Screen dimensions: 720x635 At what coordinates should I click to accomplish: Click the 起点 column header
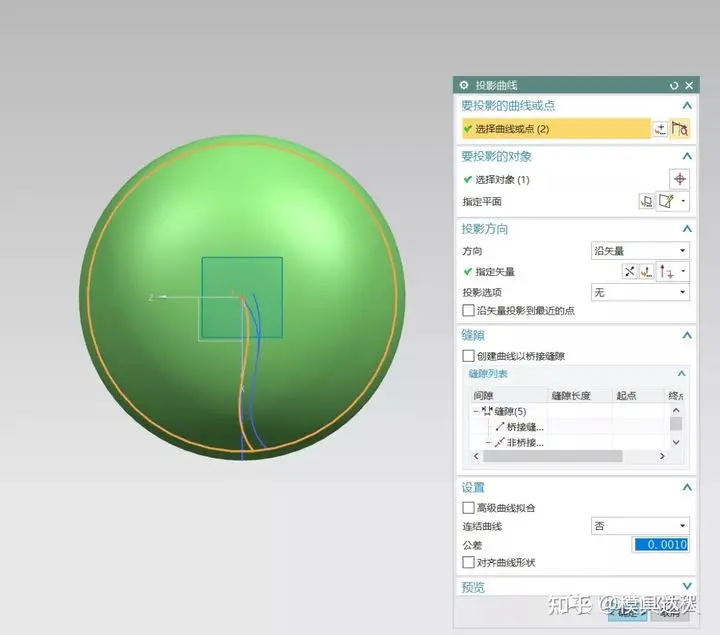pos(639,396)
